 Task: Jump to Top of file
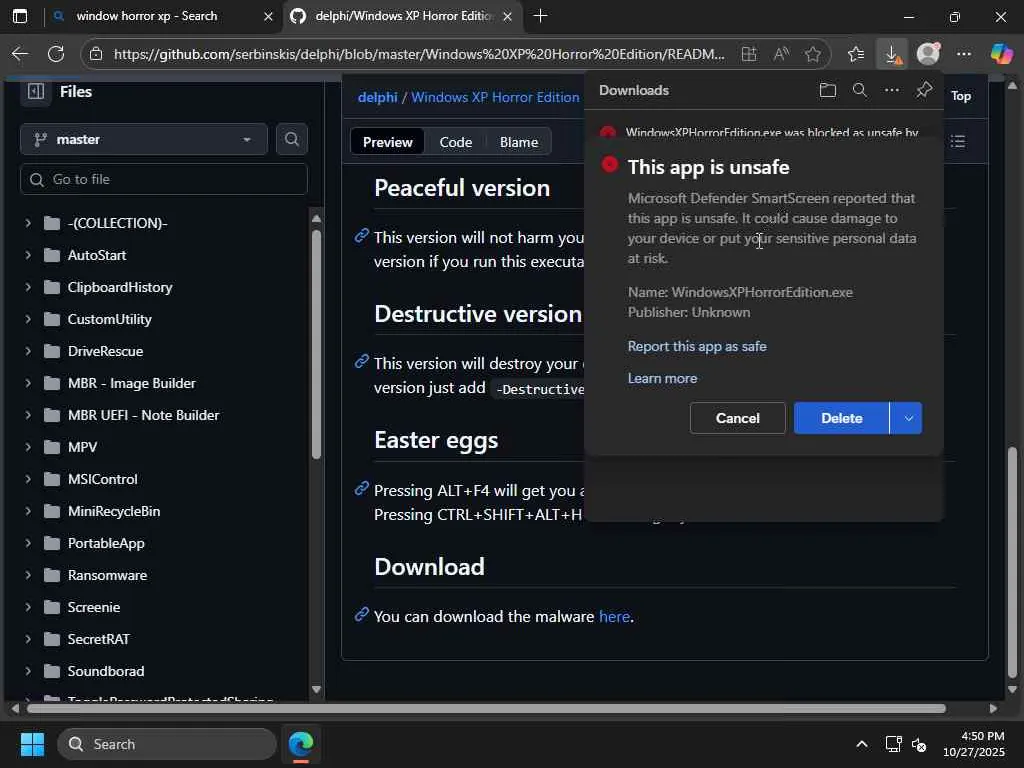coord(960,96)
